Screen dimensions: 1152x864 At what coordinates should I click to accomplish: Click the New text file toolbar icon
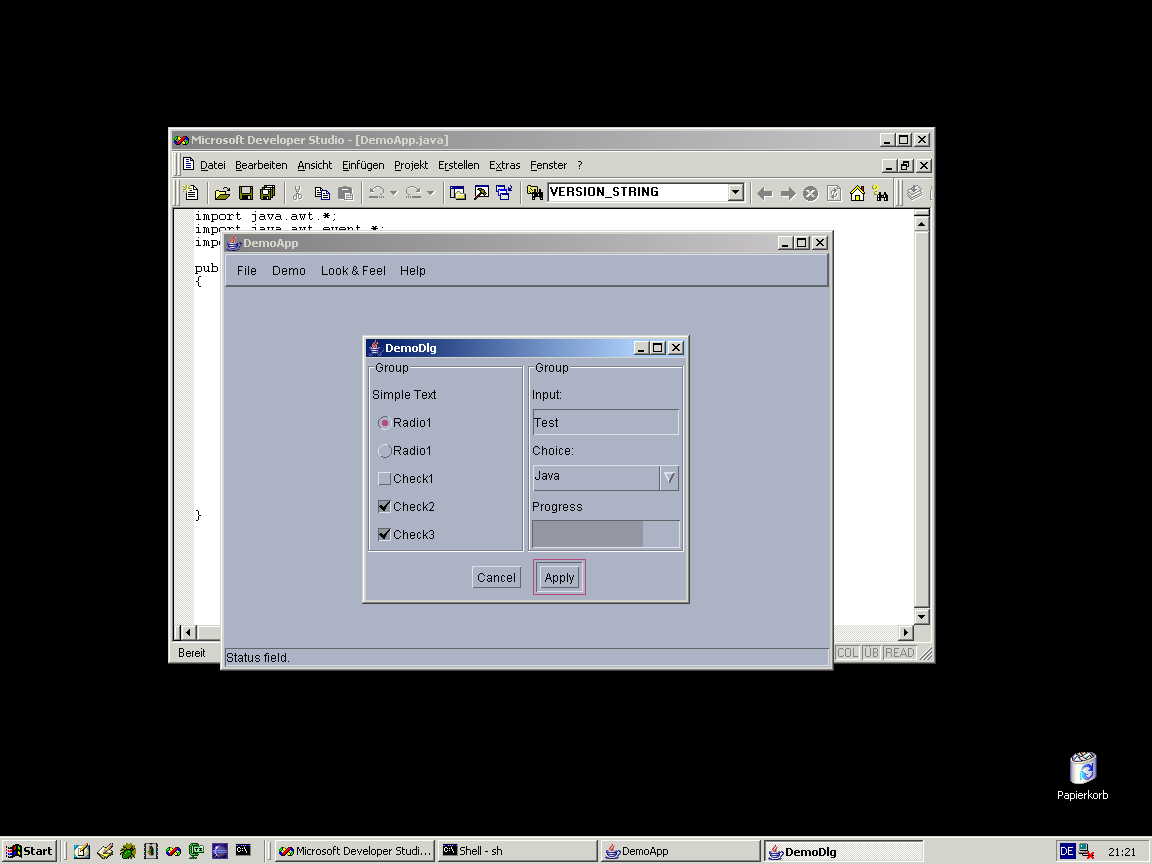pyautogui.click(x=192, y=193)
